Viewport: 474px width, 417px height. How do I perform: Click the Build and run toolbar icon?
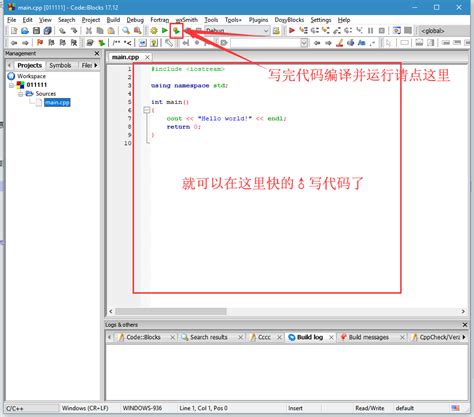tap(176, 31)
